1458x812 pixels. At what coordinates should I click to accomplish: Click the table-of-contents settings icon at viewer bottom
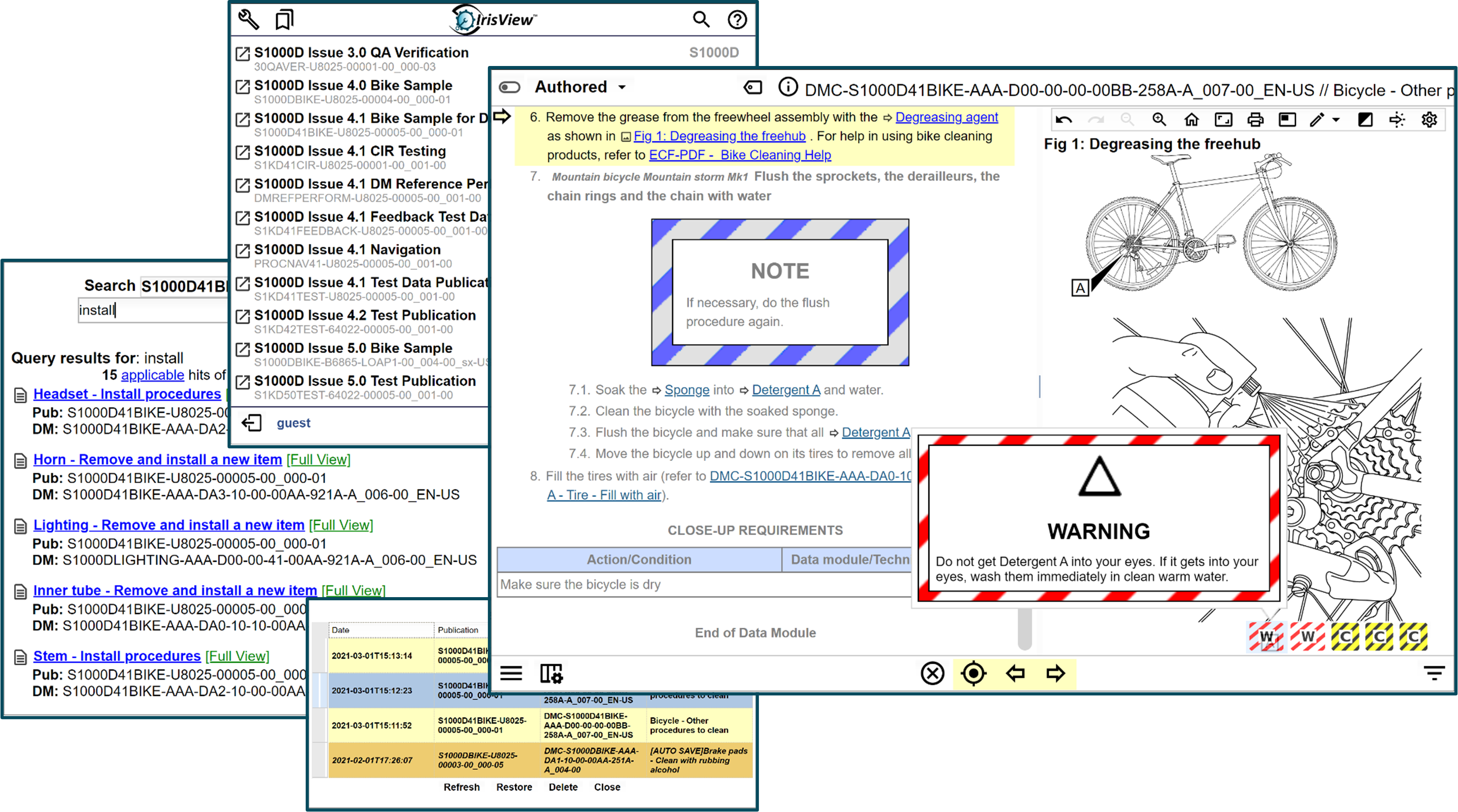tap(551, 673)
